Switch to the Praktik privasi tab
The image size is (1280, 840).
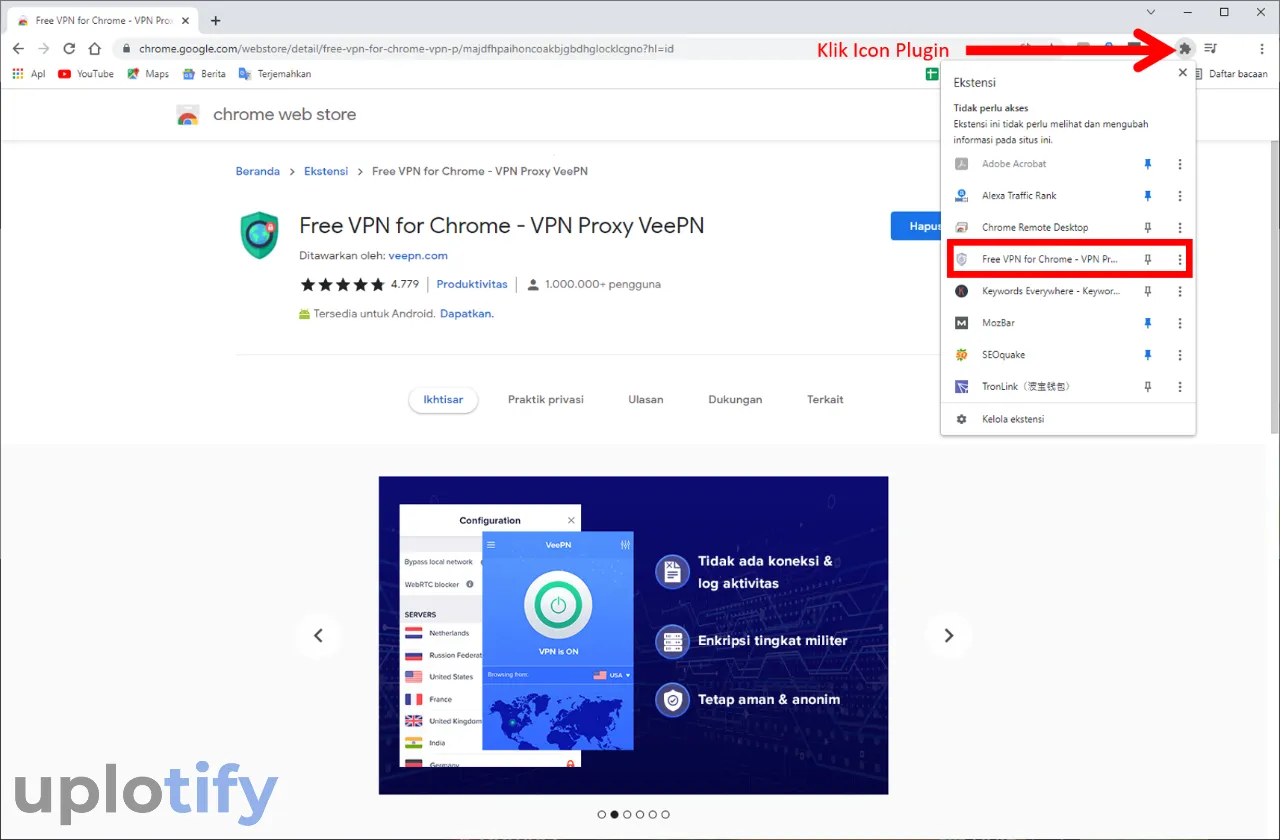coord(546,400)
